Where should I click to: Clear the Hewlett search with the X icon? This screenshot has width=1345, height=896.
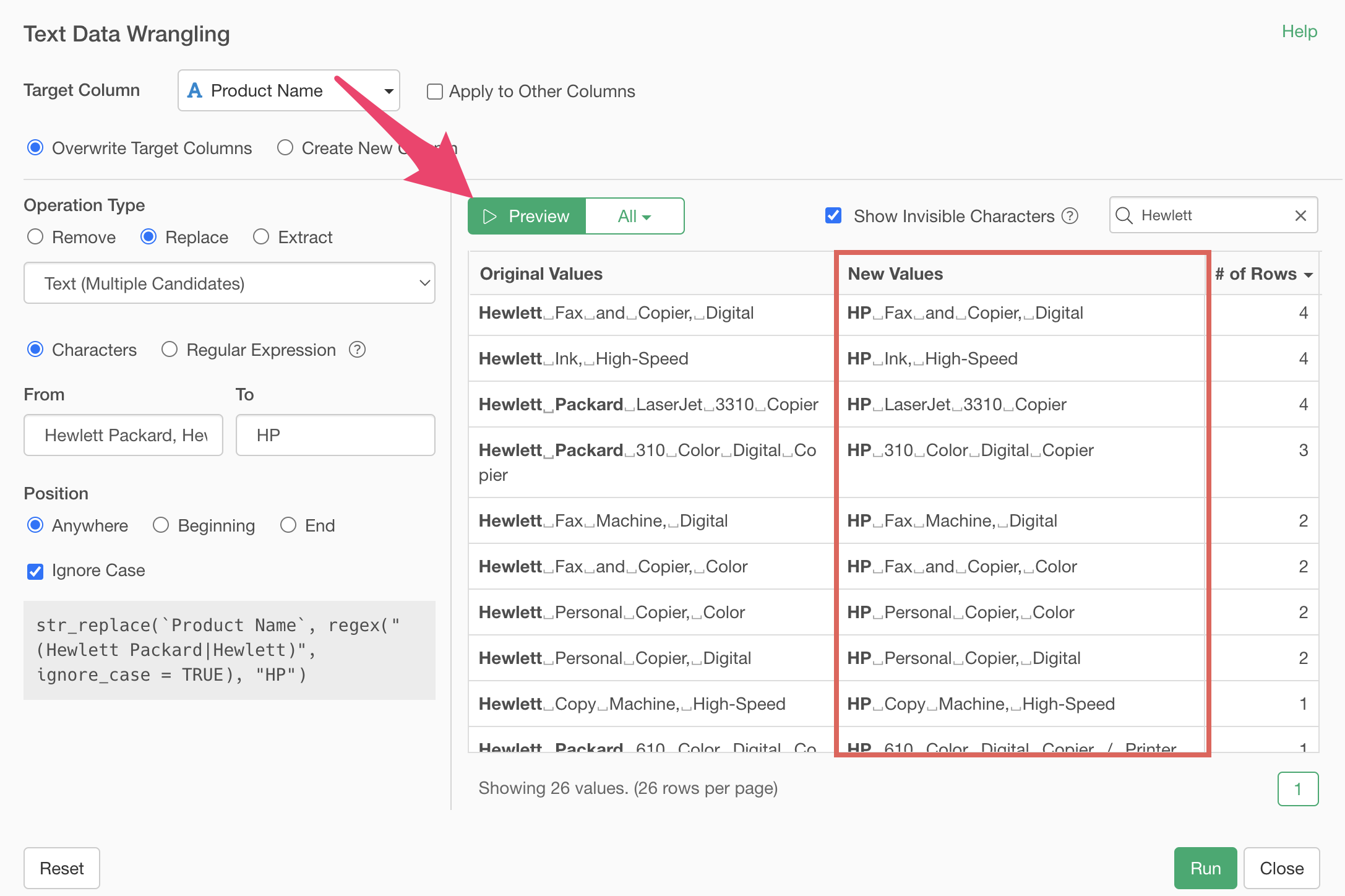click(x=1300, y=215)
